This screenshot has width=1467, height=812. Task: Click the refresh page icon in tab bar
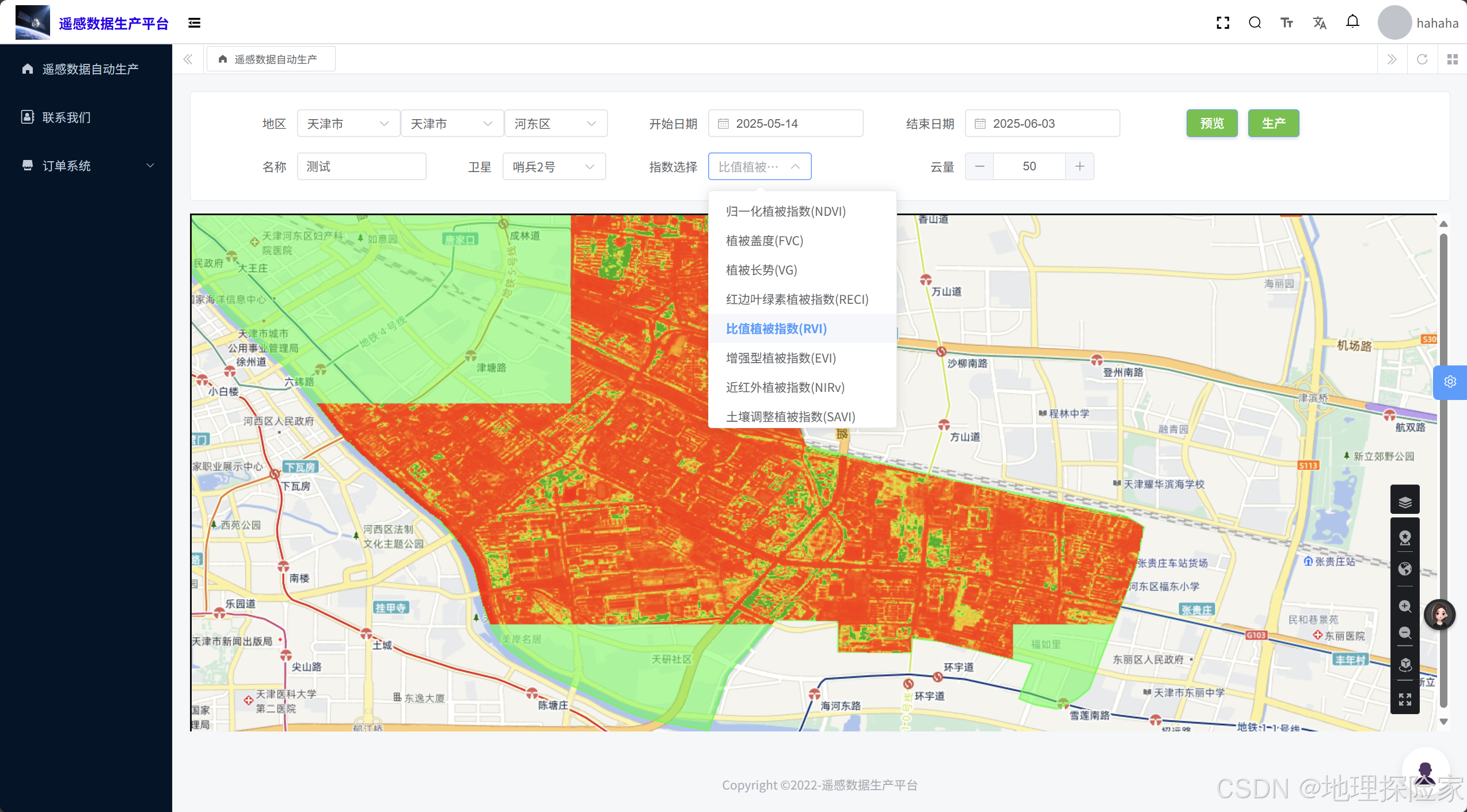tap(1422, 59)
